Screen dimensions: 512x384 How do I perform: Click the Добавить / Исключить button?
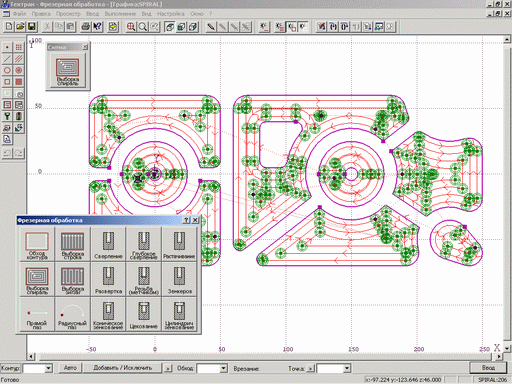coord(123,368)
